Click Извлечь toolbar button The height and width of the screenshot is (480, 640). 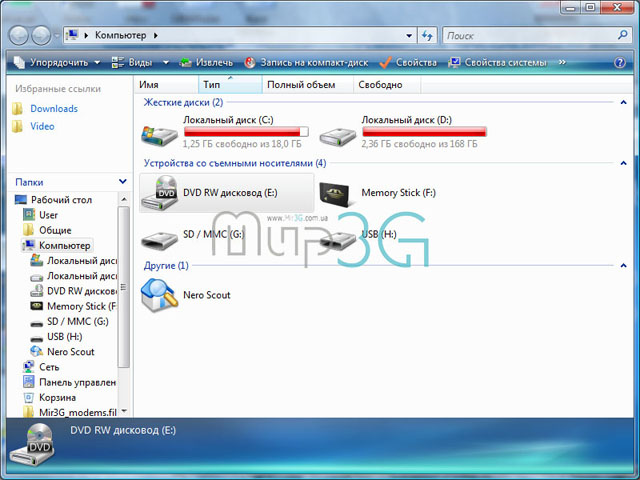click(x=207, y=62)
